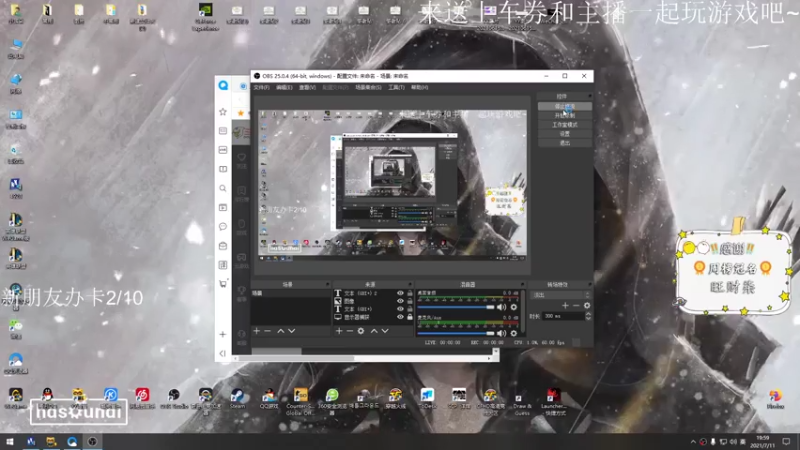Open OBS Studio desktop shortcut
Viewport: 800px width, 450px height.
click(x=174, y=398)
